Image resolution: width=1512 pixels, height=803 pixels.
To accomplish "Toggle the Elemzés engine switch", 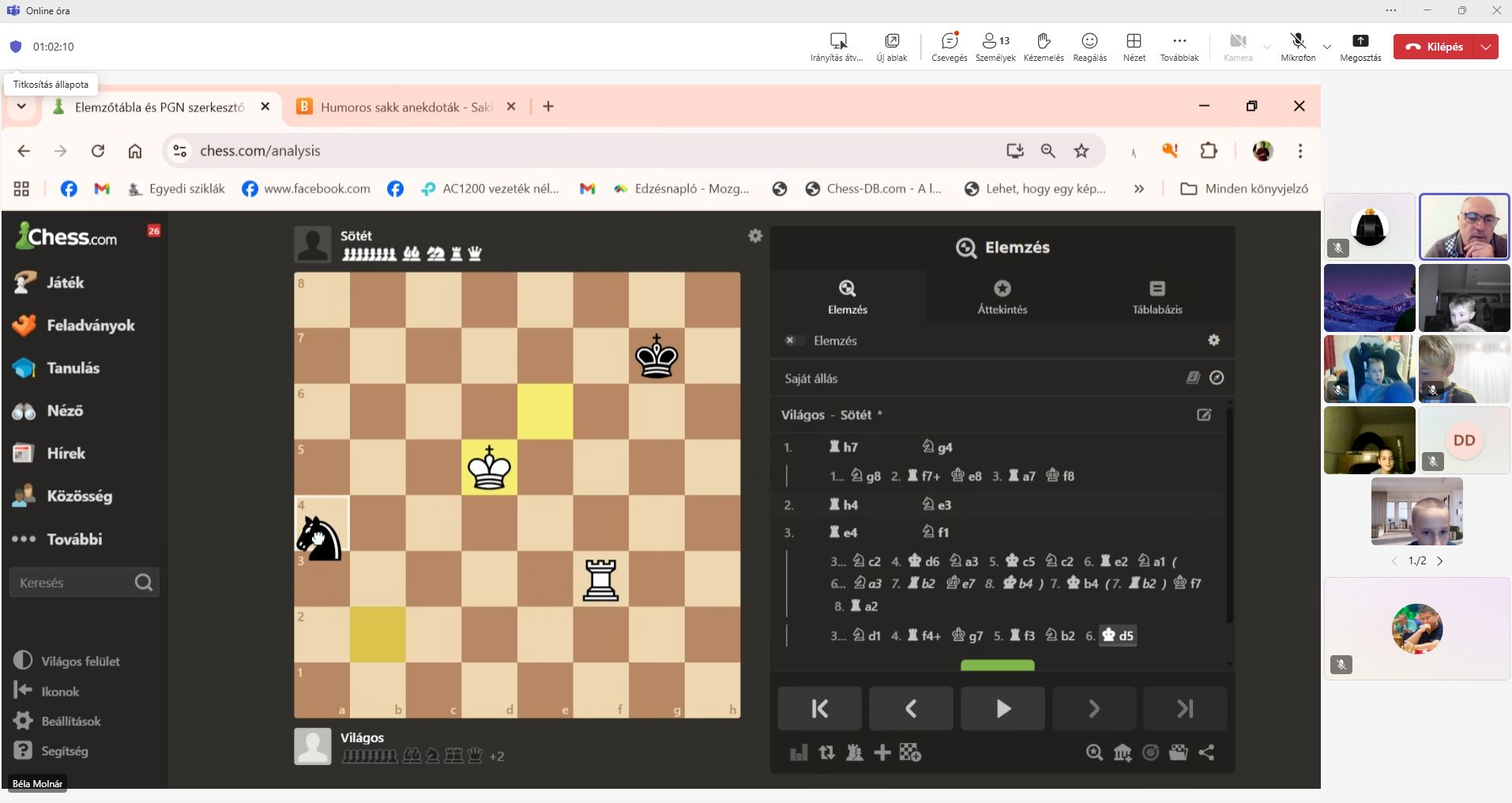I will [x=791, y=341].
